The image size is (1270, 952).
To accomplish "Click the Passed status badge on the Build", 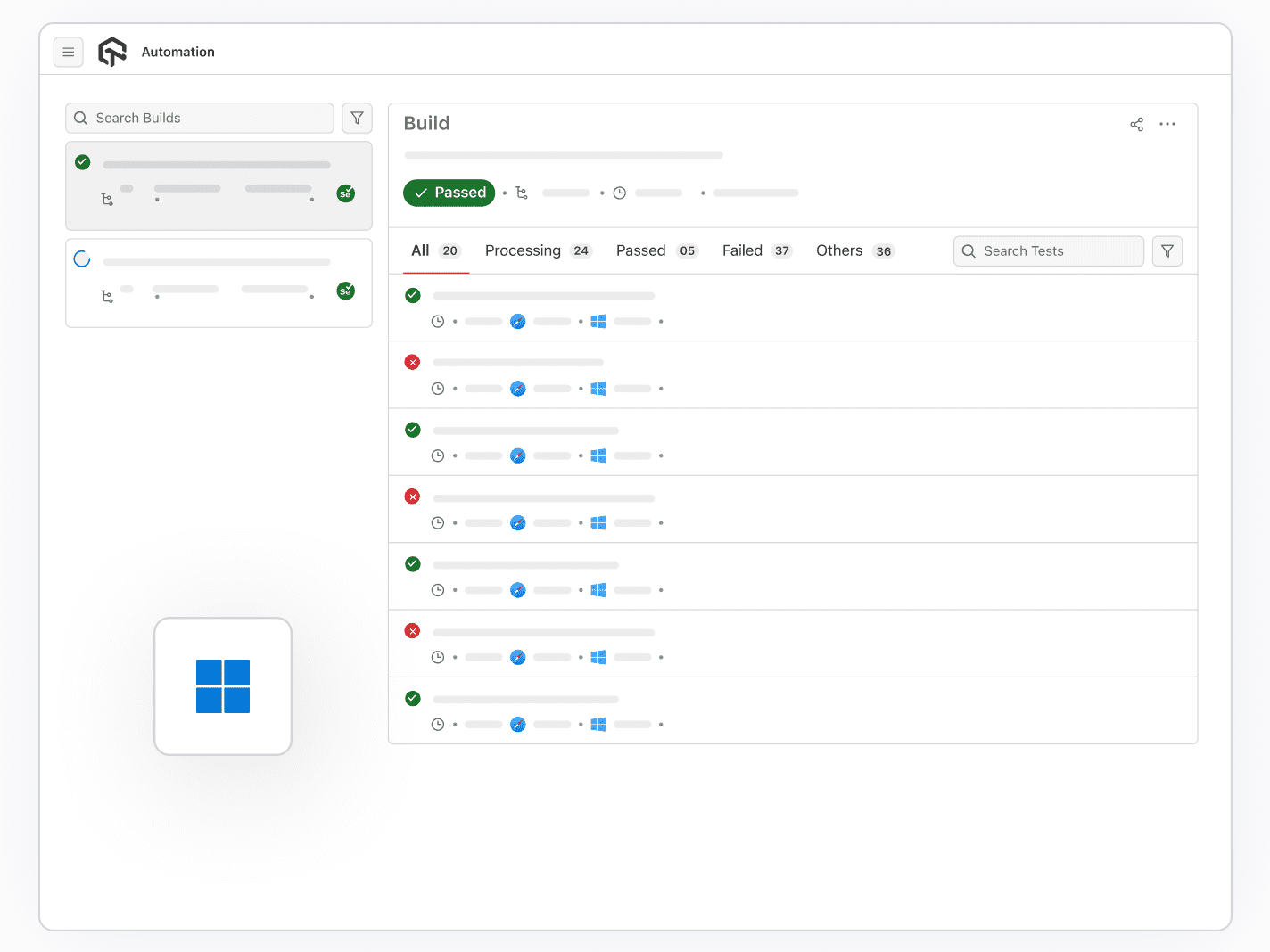I will point(449,193).
